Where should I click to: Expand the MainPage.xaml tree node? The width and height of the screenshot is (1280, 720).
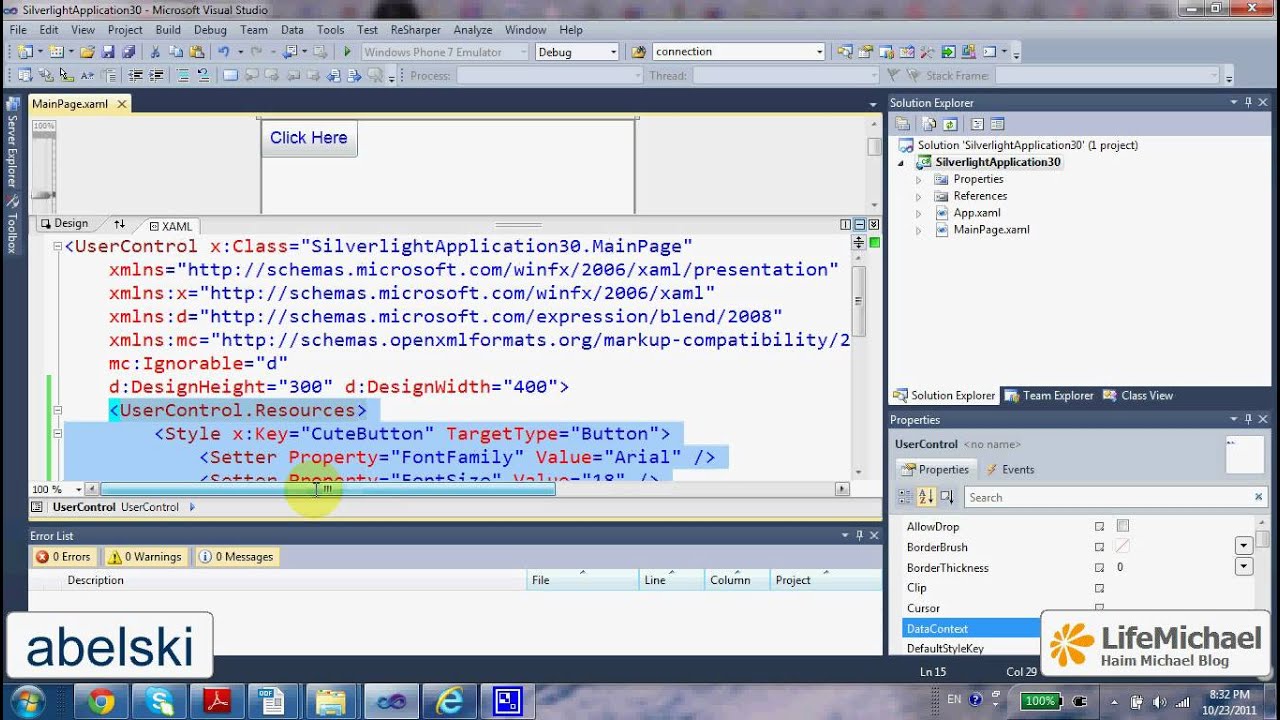919,230
